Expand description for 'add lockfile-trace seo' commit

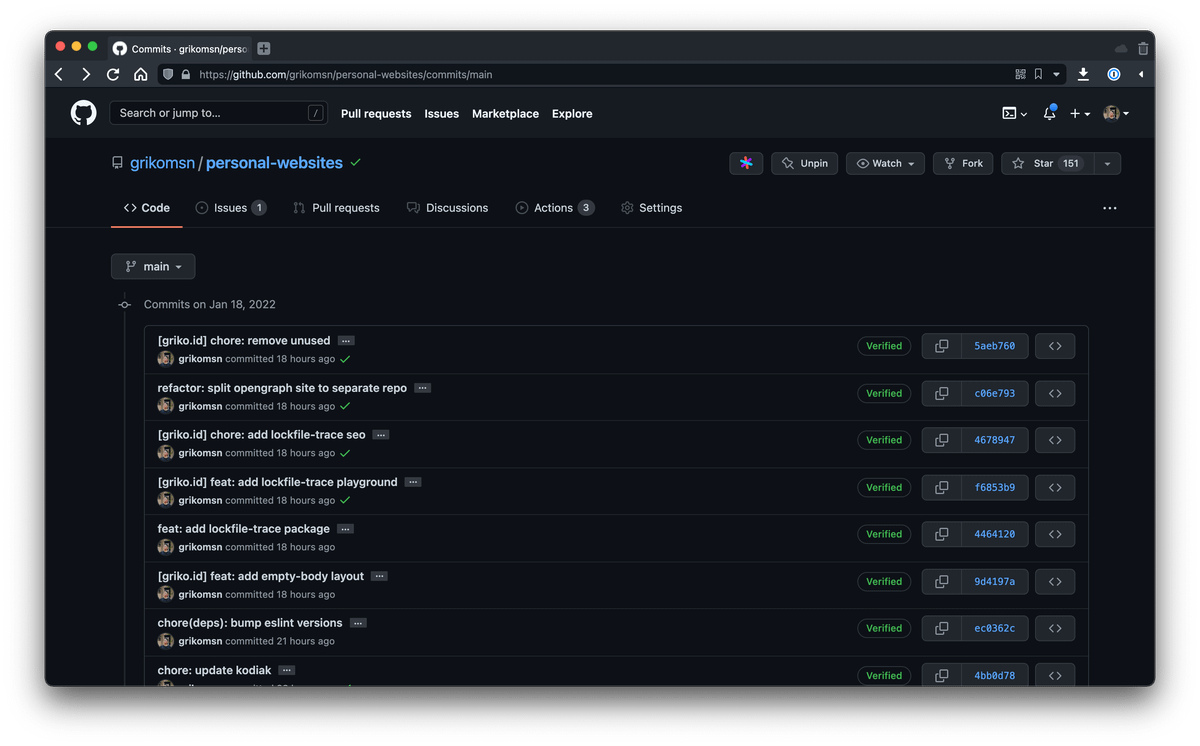click(x=381, y=435)
